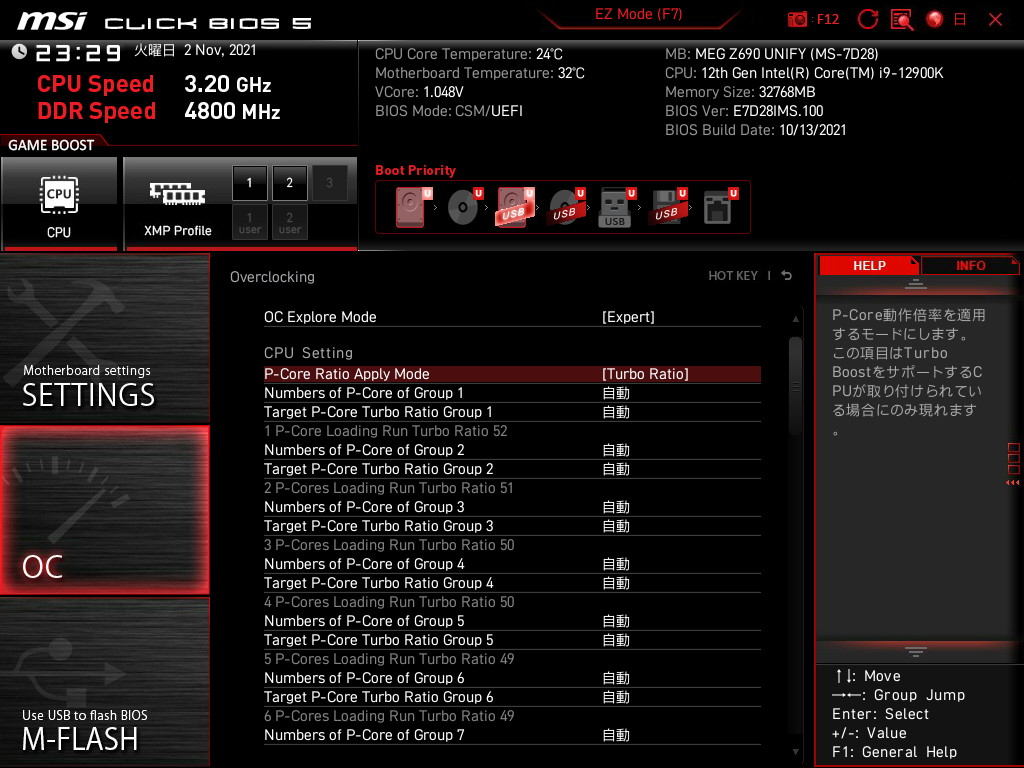This screenshot has height=768, width=1024.
Task: Click the '6 P-Cores Loading Run Turbo Ratio 49' line
Action: point(389,716)
